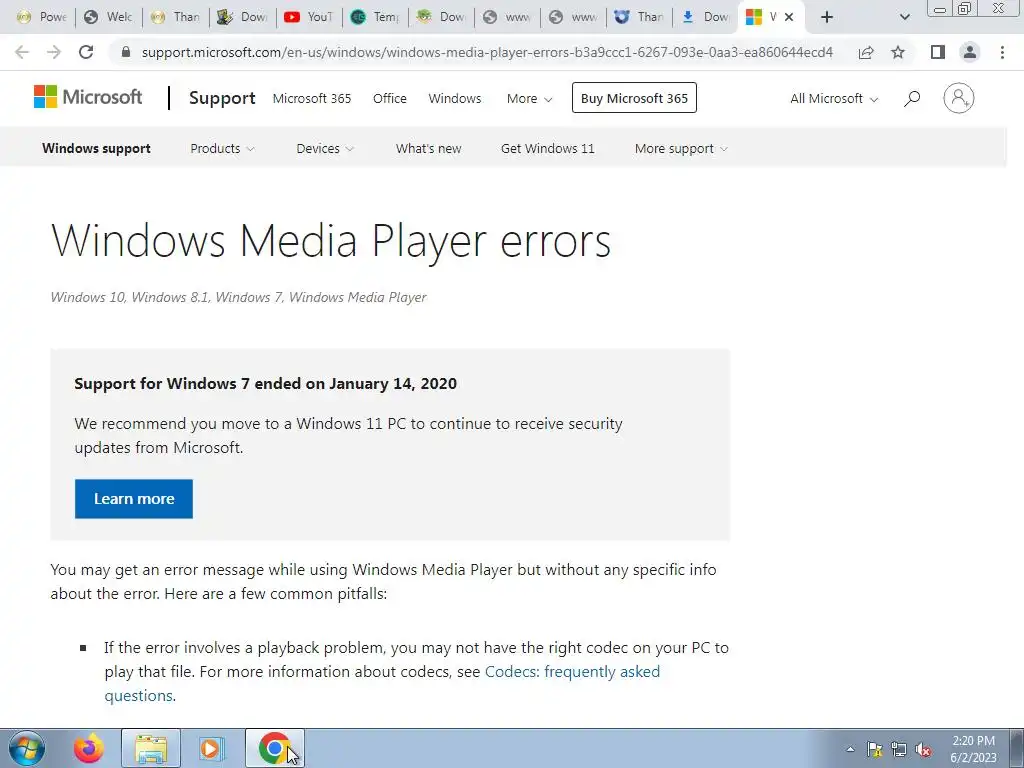
Task: Click the Chrome back arrow
Action: point(22,52)
